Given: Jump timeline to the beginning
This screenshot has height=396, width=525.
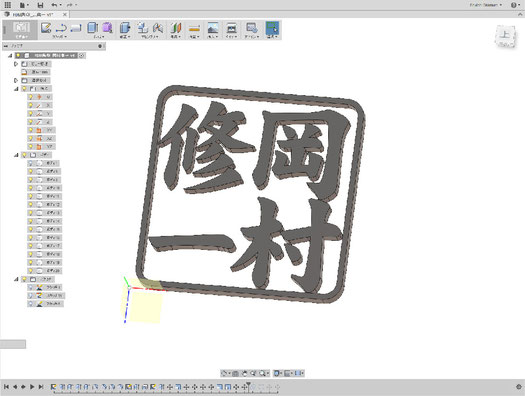Looking at the screenshot, I should coord(6,387).
